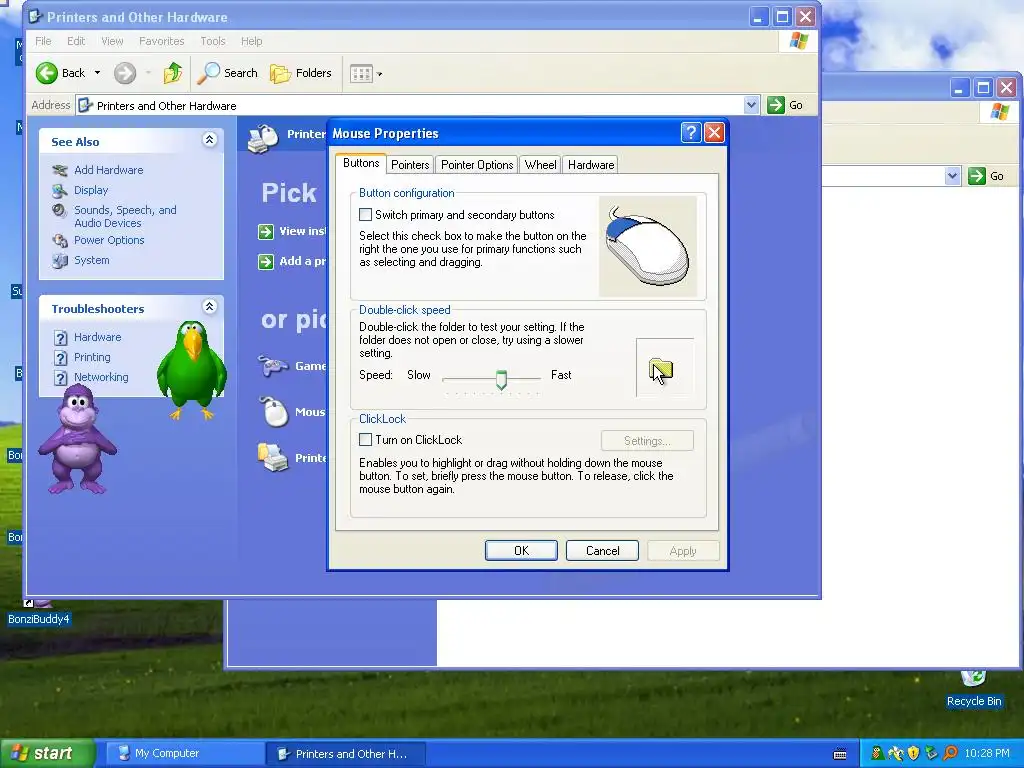Switch to the Wheel tab
Viewport: 1024px width, 768px height.
point(540,165)
